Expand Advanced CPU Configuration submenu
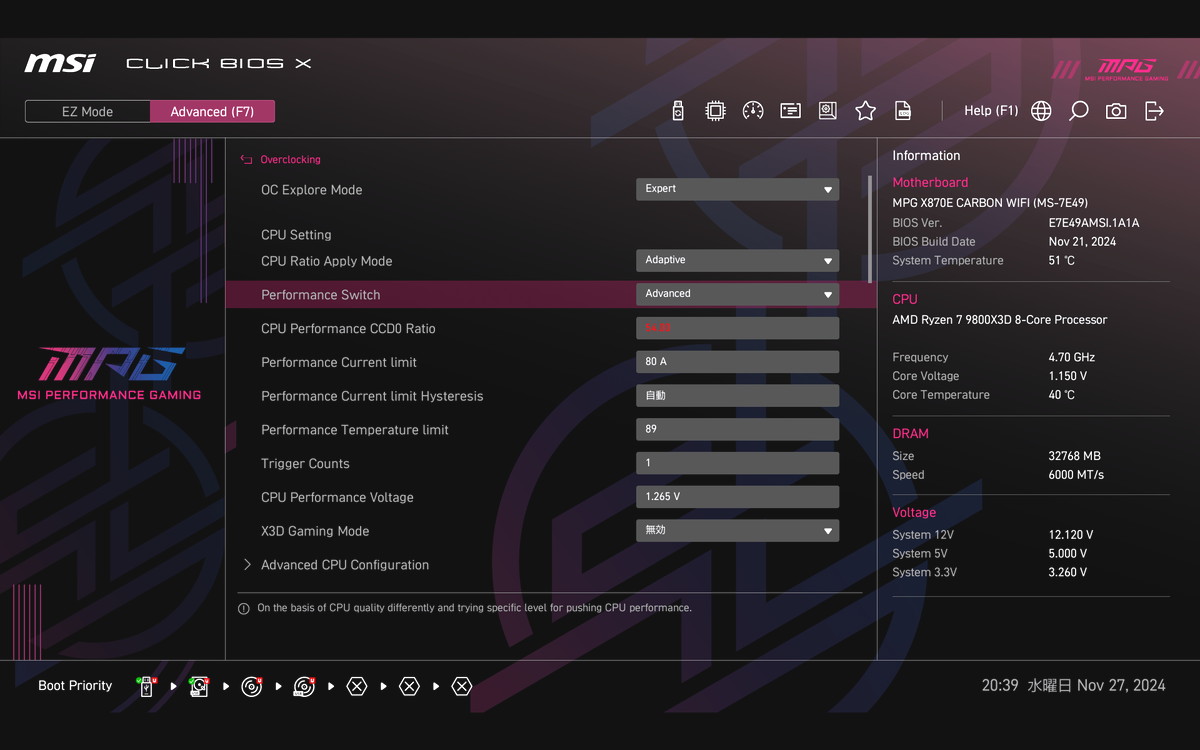Image resolution: width=1200 pixels, height=750 pixels. point(345,565)
